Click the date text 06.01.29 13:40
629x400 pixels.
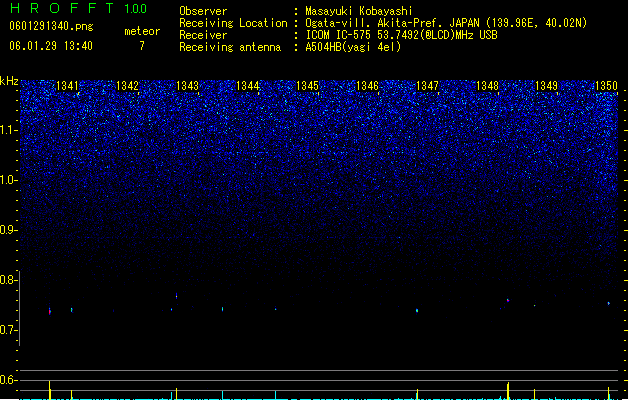point(51,46)
